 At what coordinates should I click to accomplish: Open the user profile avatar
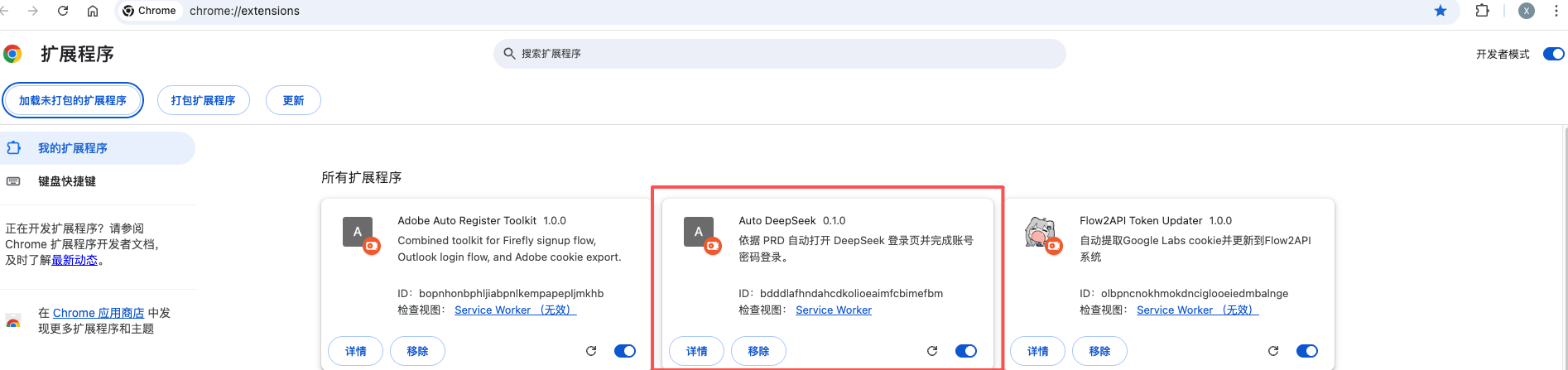pos(1527,11)
